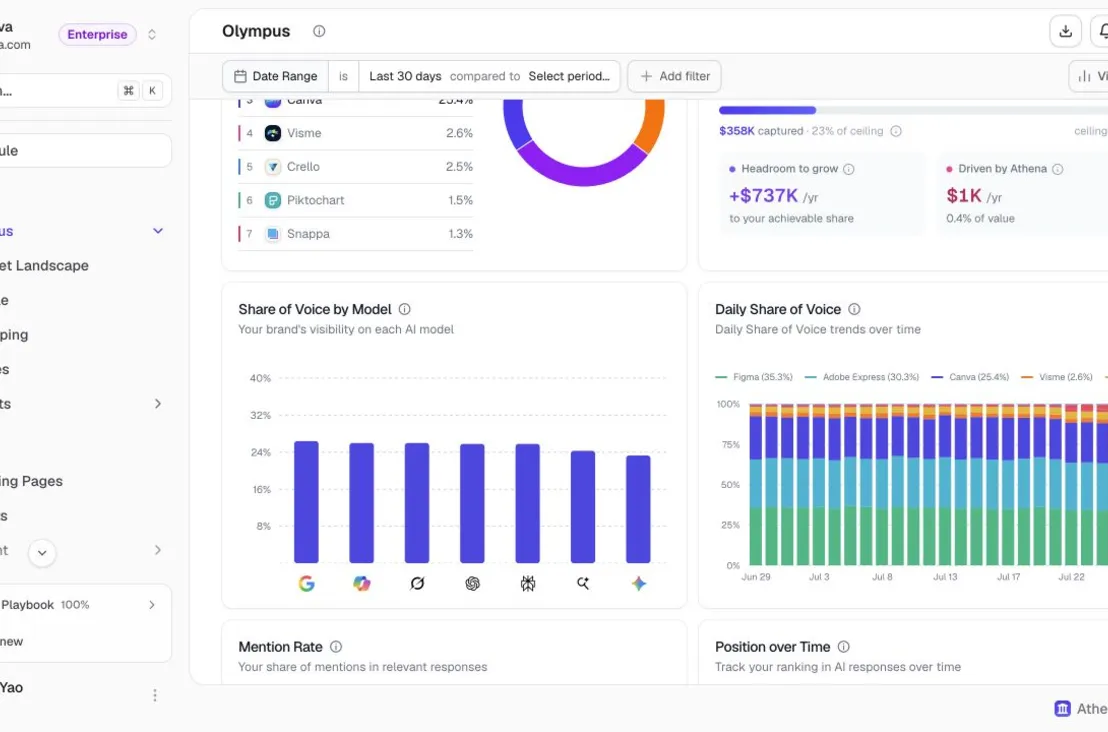Open notifications via the bell icon
Viewport: 1108px width, 732px height.
(1101, 31)
